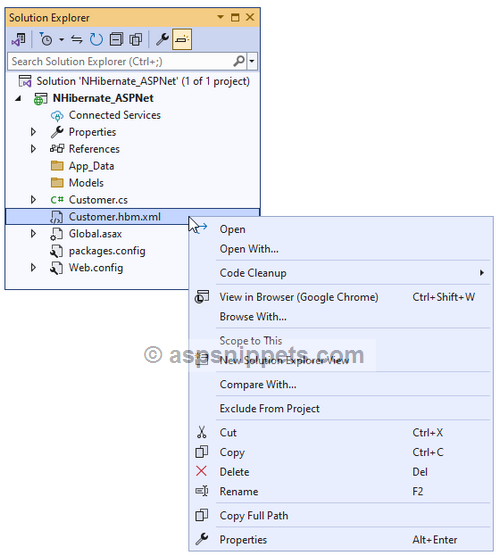Click inside Search Solution Explorer field
The height and width of the screenshot is (556, 500).
pos(121,61)
